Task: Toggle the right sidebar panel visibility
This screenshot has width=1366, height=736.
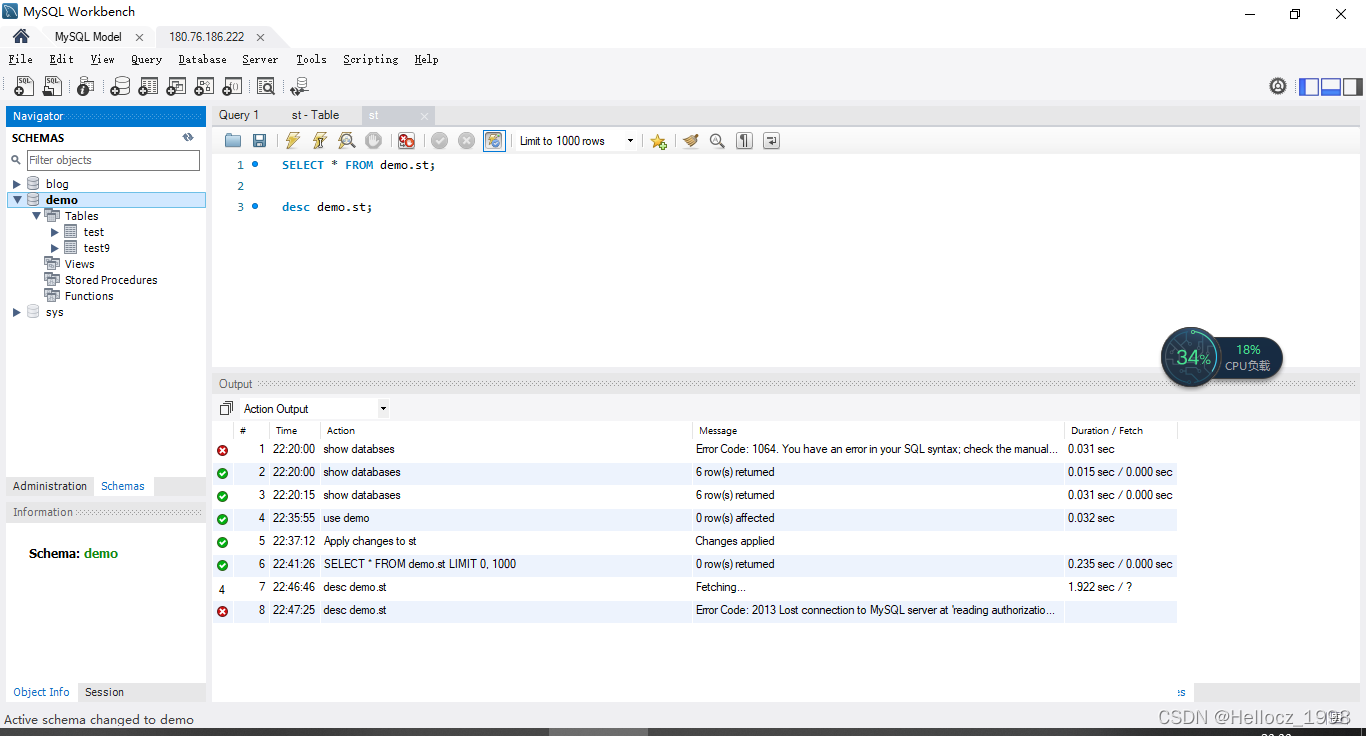Action: [x=1353, y=87]
